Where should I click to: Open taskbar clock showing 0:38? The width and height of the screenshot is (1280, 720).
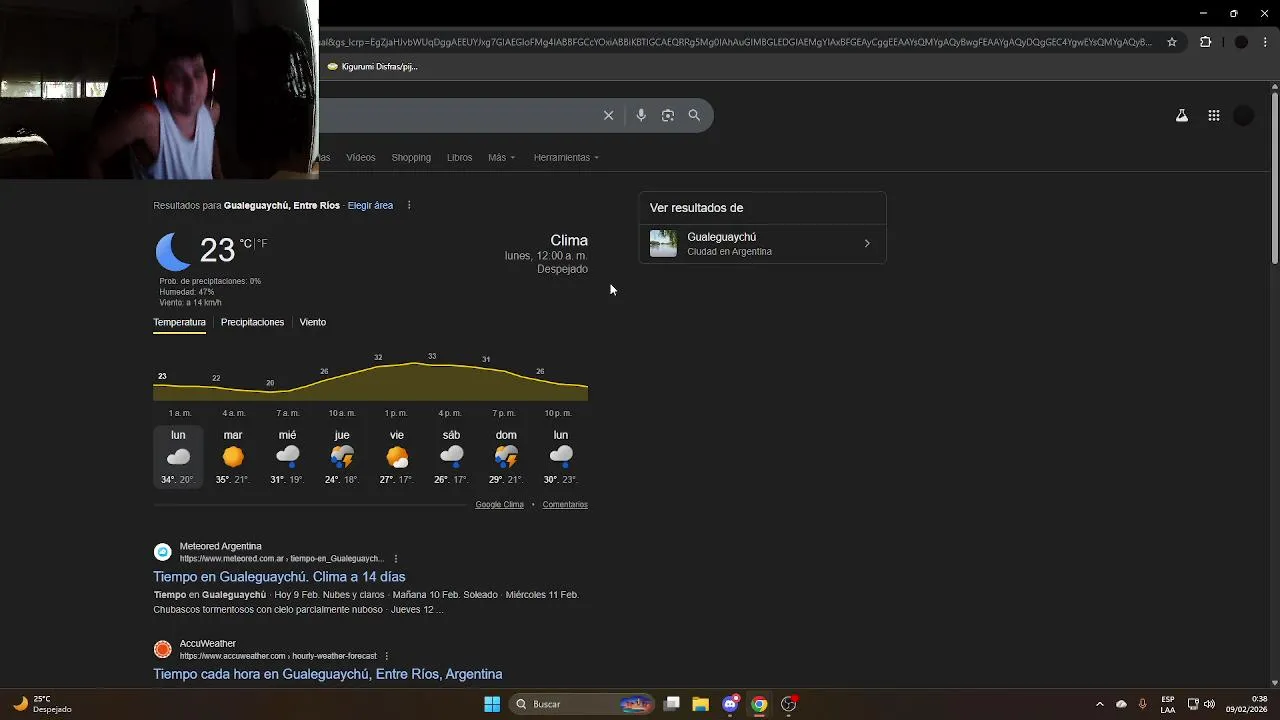point(1246,704)
